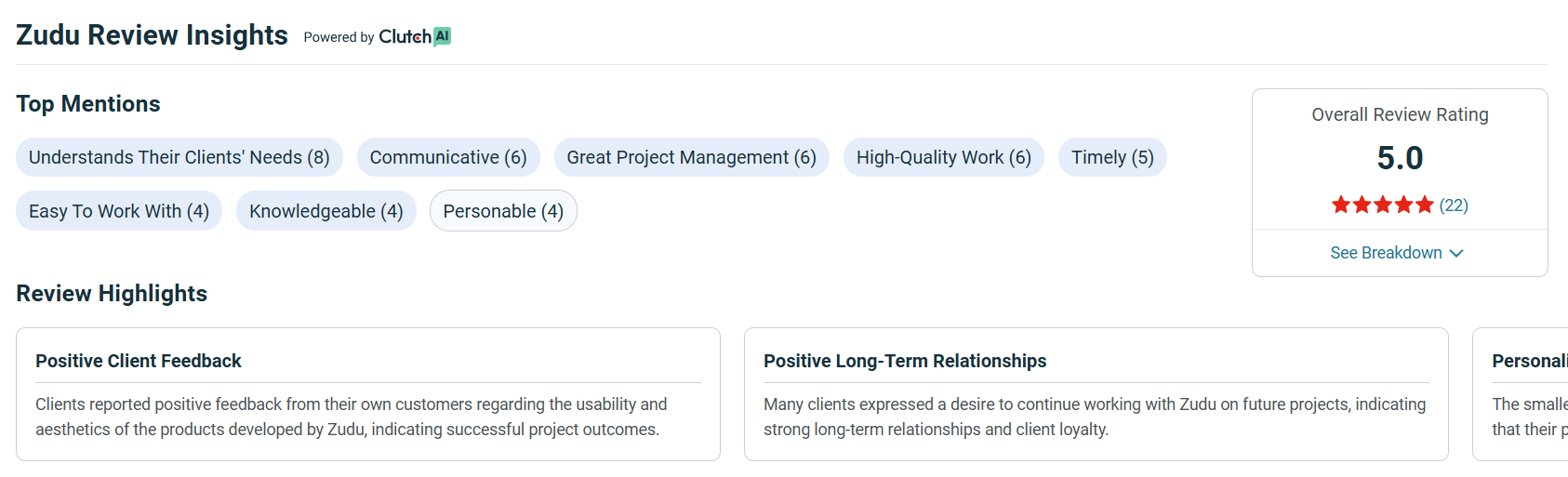The image size is (1568, 477).
Task: Filter by High-Quality Work (6) mention
Action: [943, 157]
